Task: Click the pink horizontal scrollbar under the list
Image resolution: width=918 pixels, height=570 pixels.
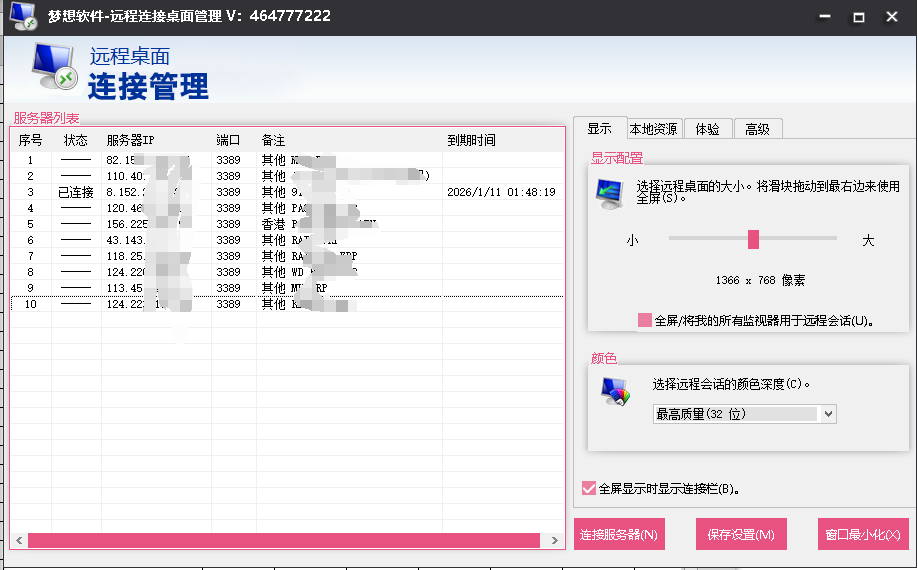Action: [x=283, y=540]
